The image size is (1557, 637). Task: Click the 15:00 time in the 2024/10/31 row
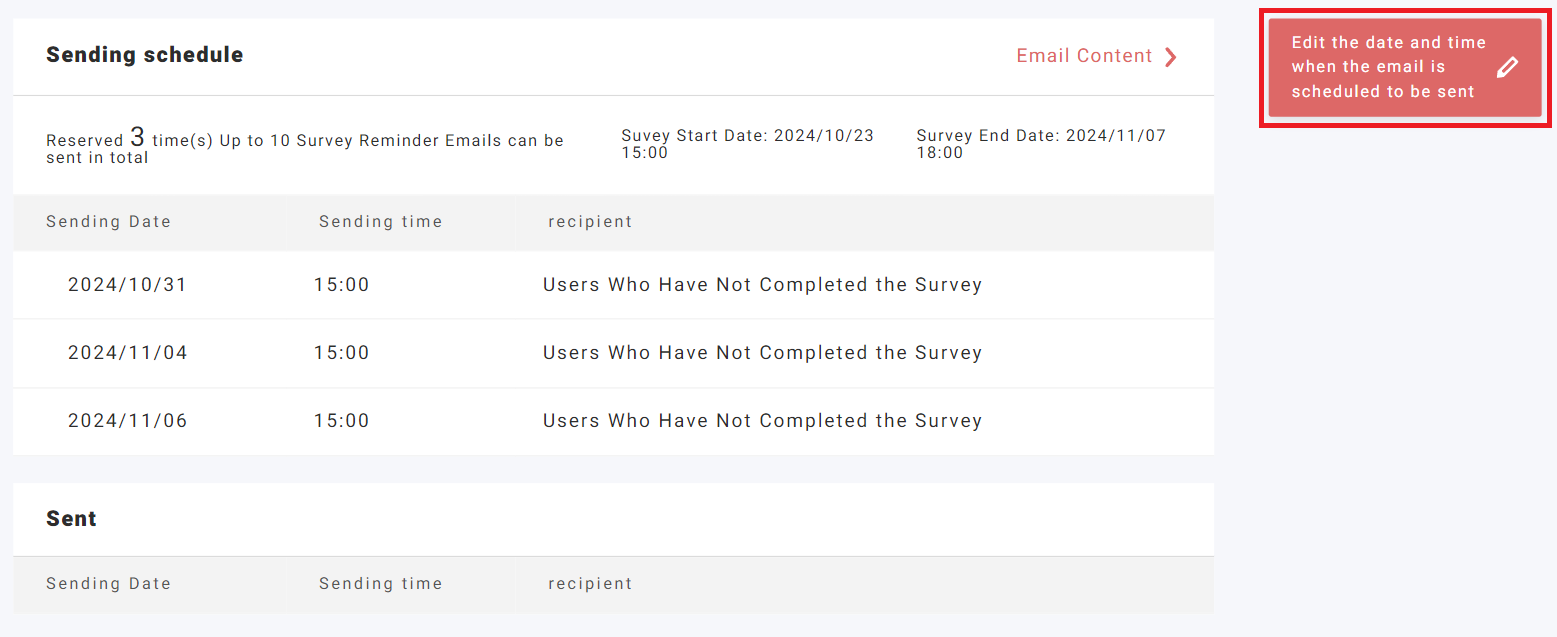(x=341, y=285)
